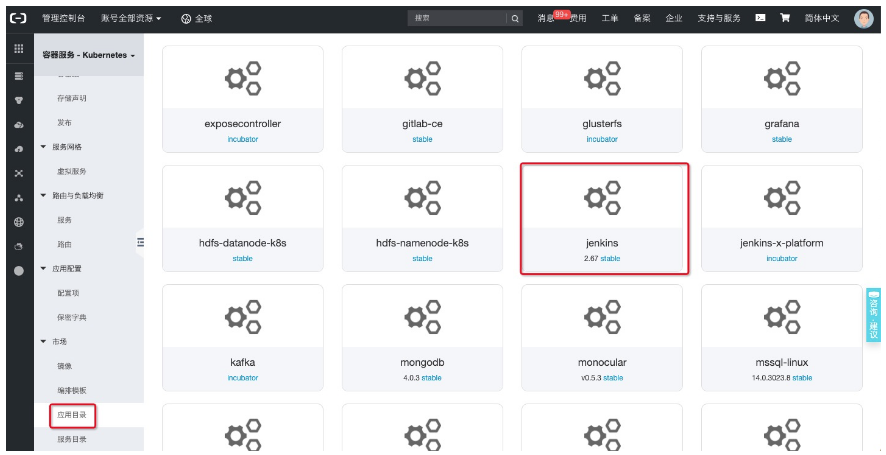The width and height of the screenshot is (886, 455).
Task: Open the 简体中文 language selector
Action: coord(822,19)
